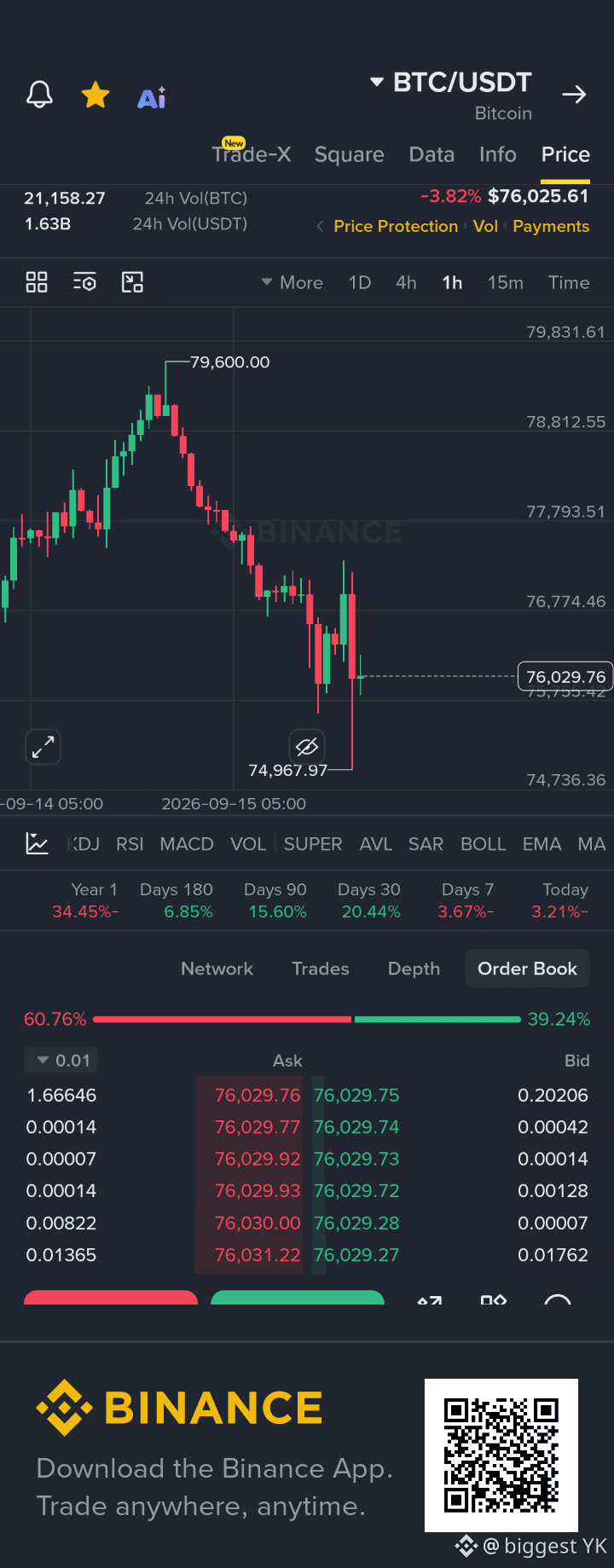Screen dimensions: 614x1568
Task: Choose the 15m timeframe
Action: point(506,282)
